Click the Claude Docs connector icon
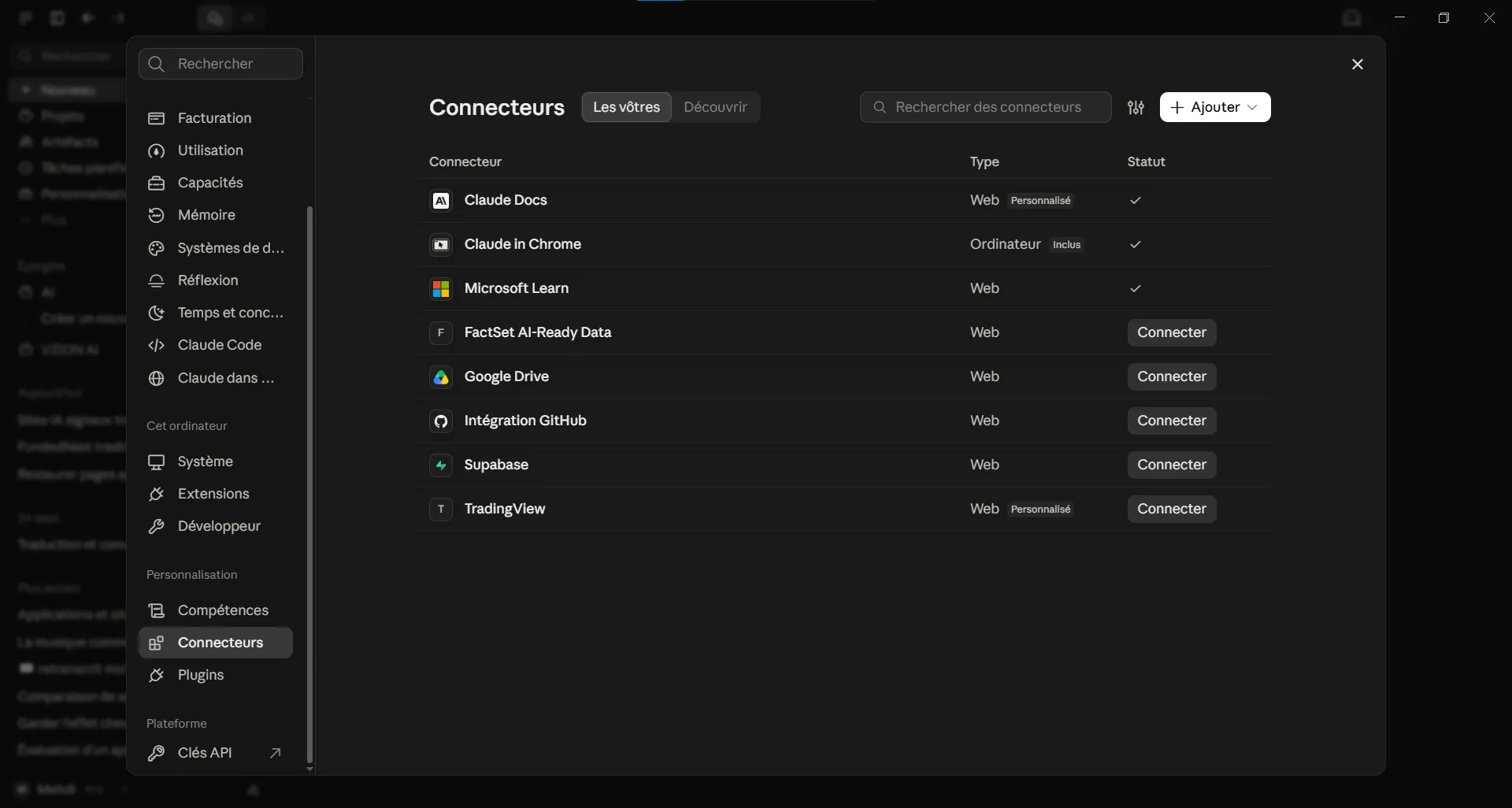Image resolution: width=1512 pixels, height=808 pixels. [x=441, y=201]
